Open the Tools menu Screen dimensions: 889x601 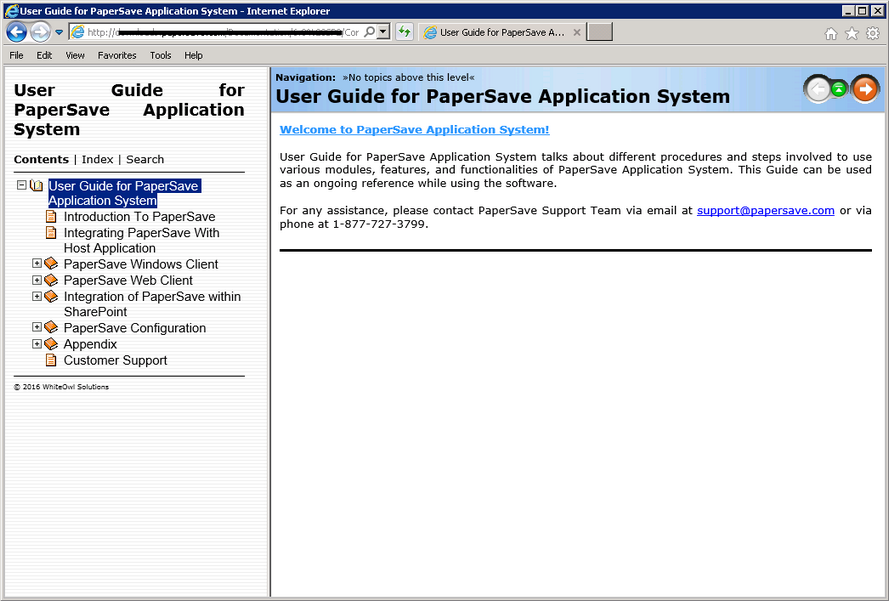pos(160,55)
